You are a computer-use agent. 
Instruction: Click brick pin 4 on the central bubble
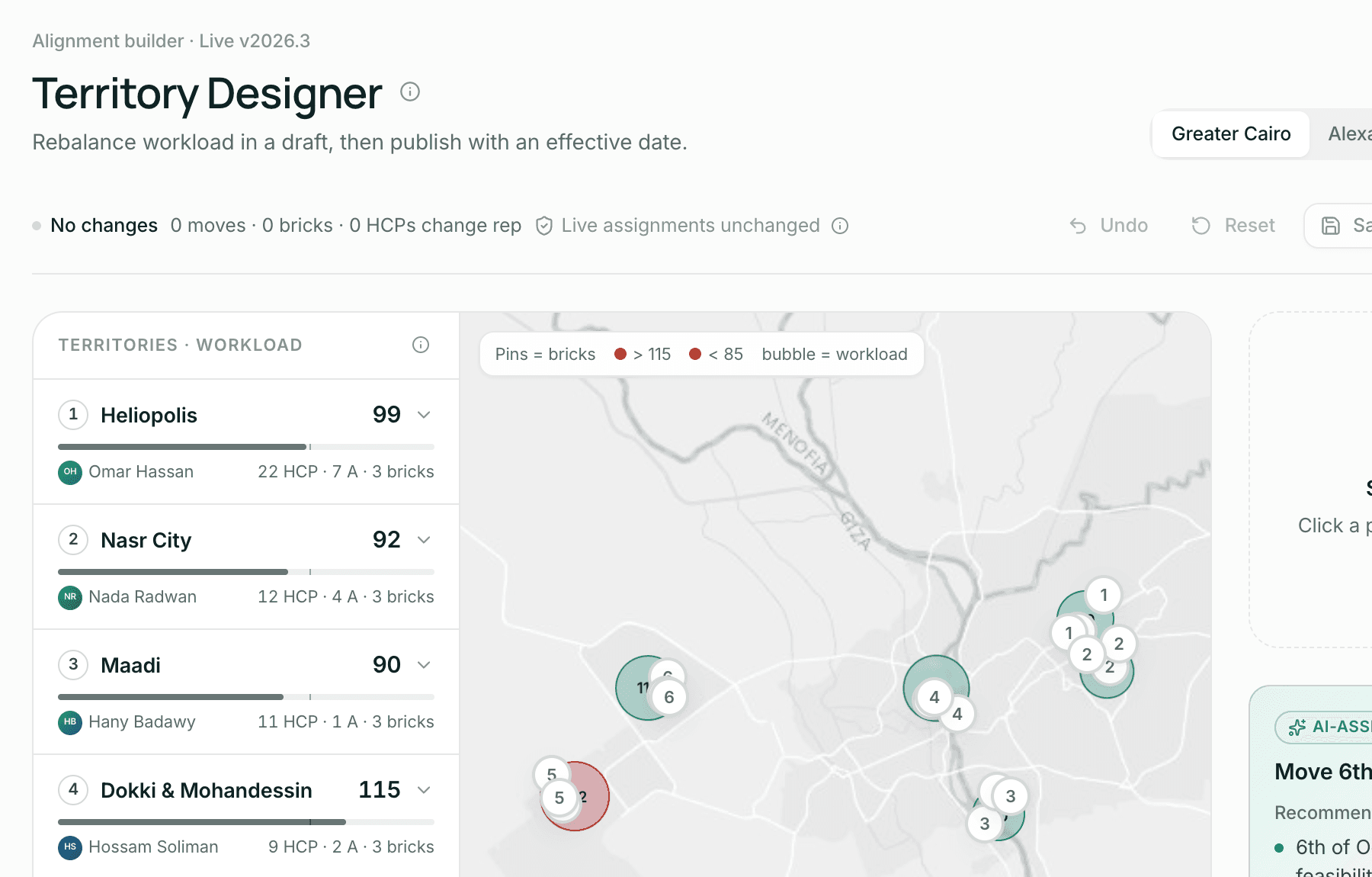tap(934, 697)
